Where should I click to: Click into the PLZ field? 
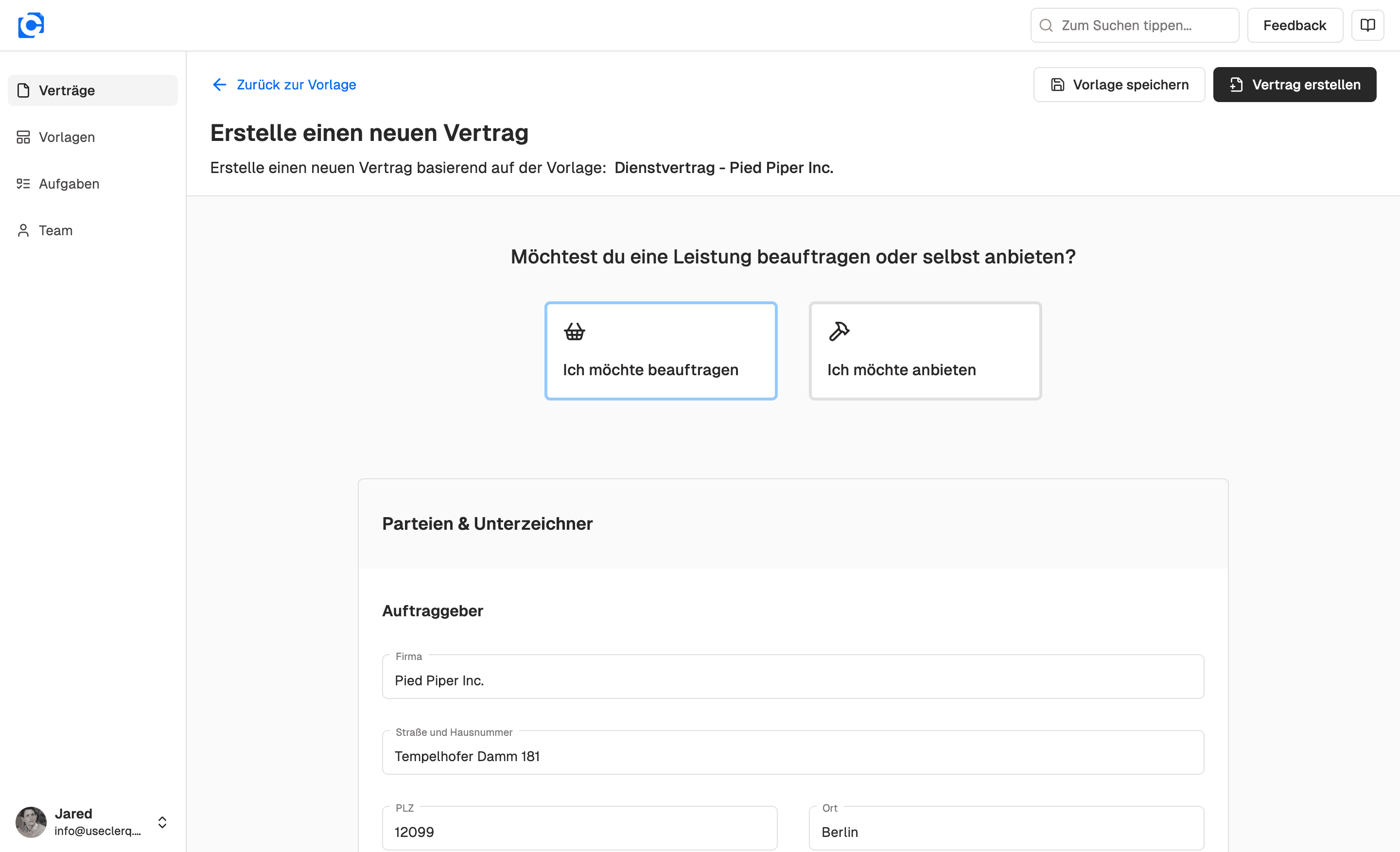pos(579,832)
